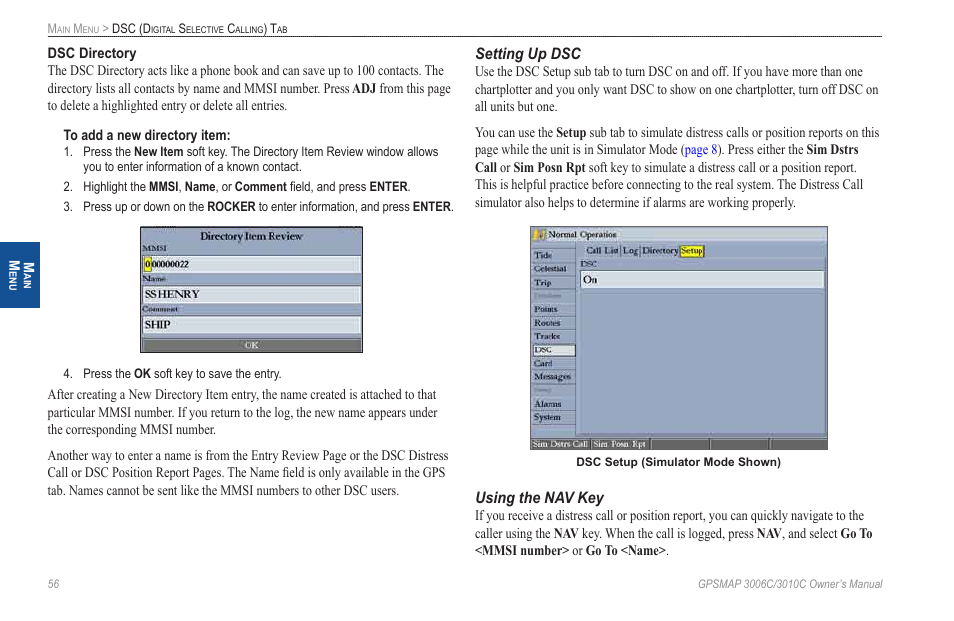Screen dimensions: 954x621
Task: Click the Name field showing SS HENRY
Action: [x=251, y=294]
